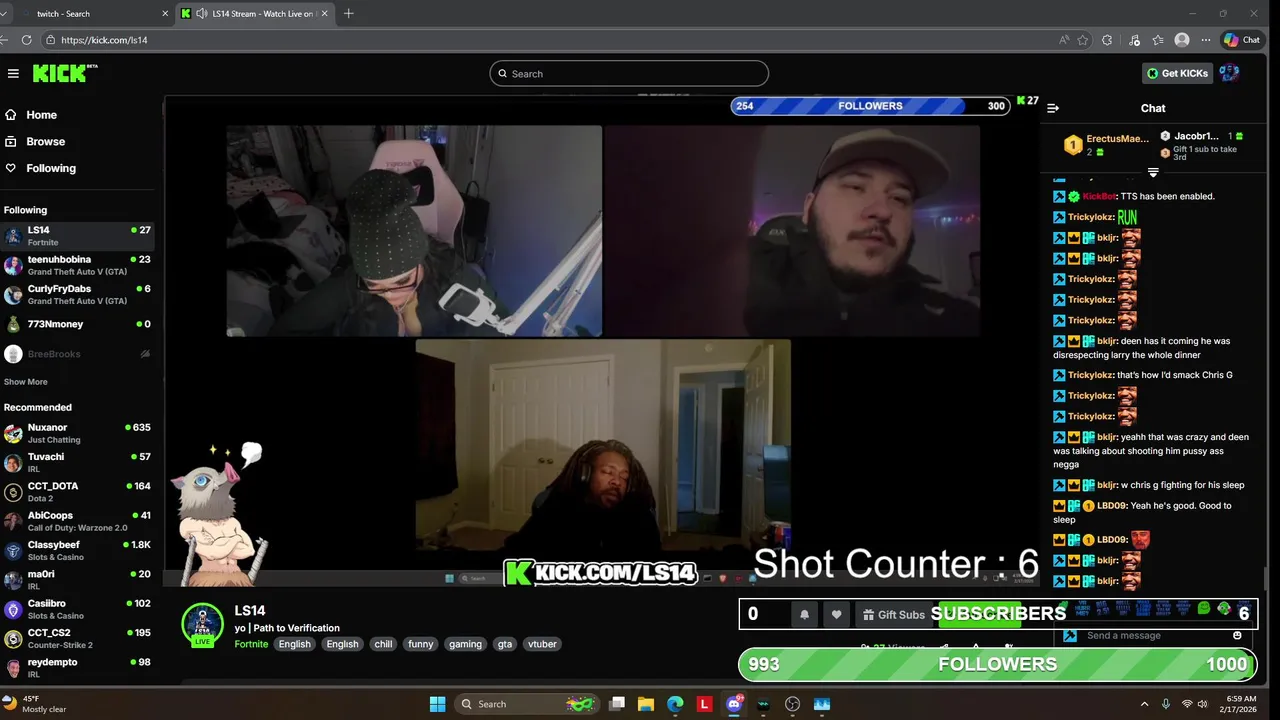
Task: Click the KICK logo
Action: [65, 73]
